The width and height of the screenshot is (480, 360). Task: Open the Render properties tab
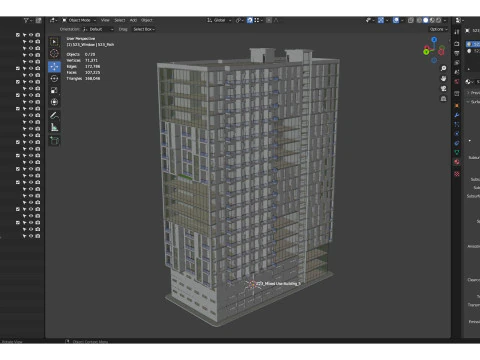coord(457,44)
